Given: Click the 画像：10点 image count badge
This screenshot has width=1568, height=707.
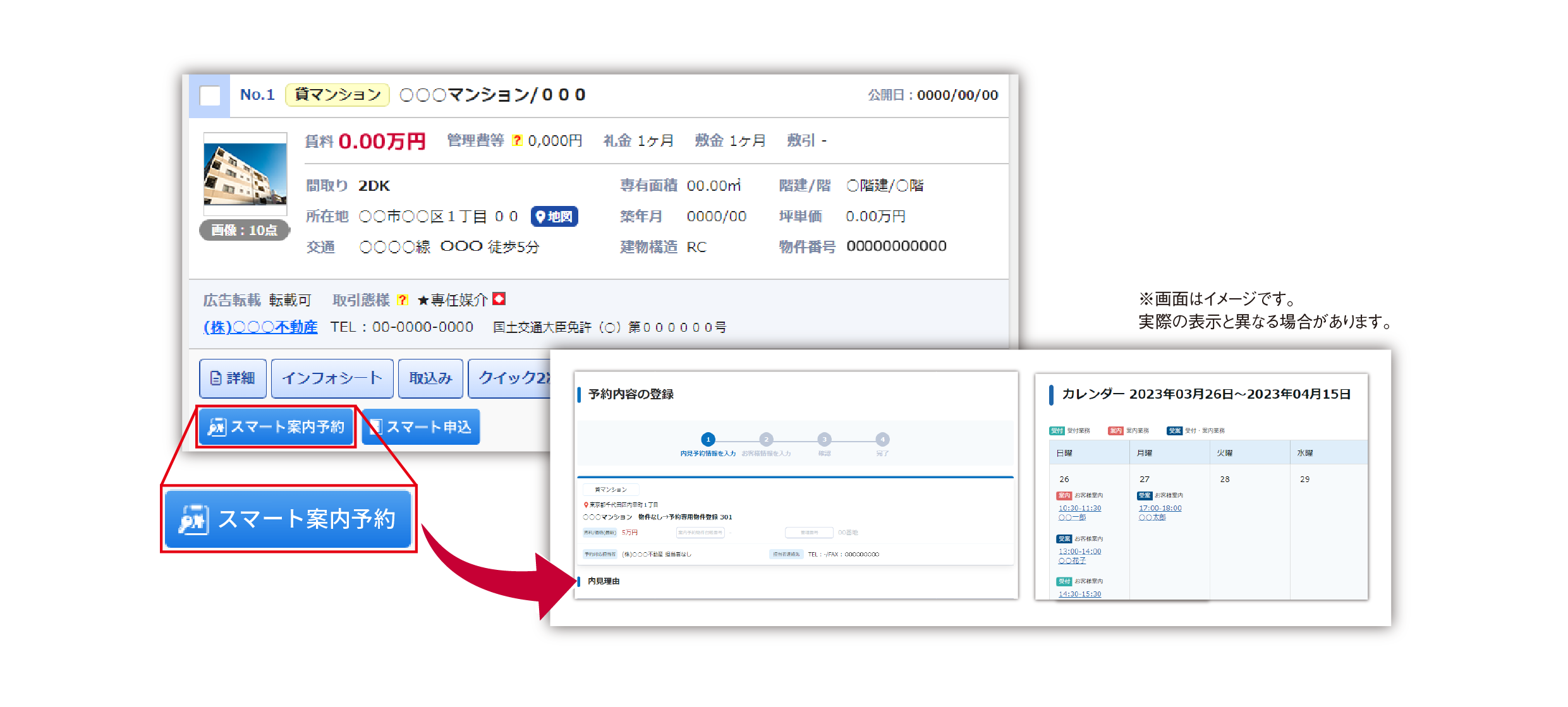Looking at the screenshot, I should [244, 230].
